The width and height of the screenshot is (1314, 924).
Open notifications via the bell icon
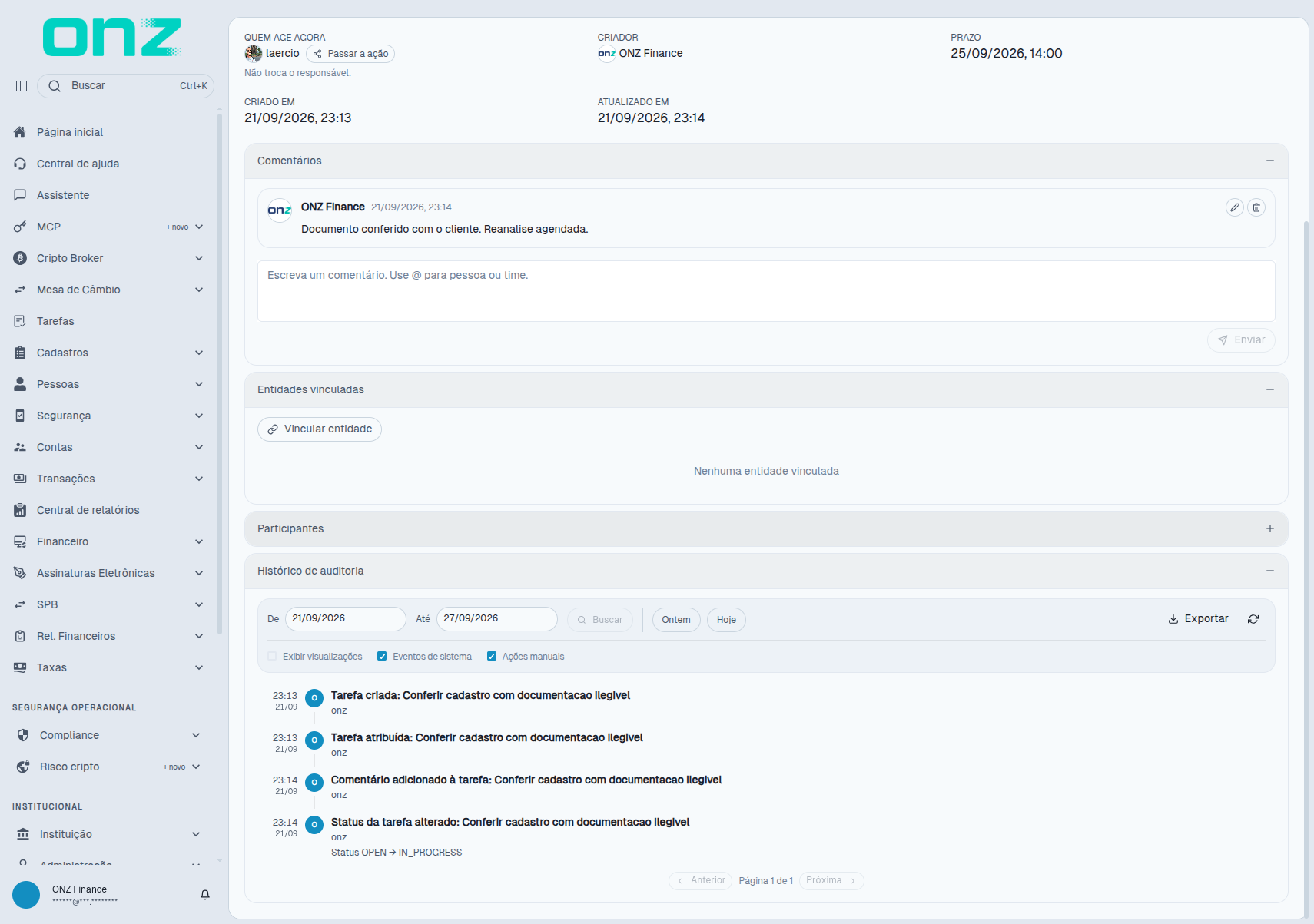click(205, 895)
